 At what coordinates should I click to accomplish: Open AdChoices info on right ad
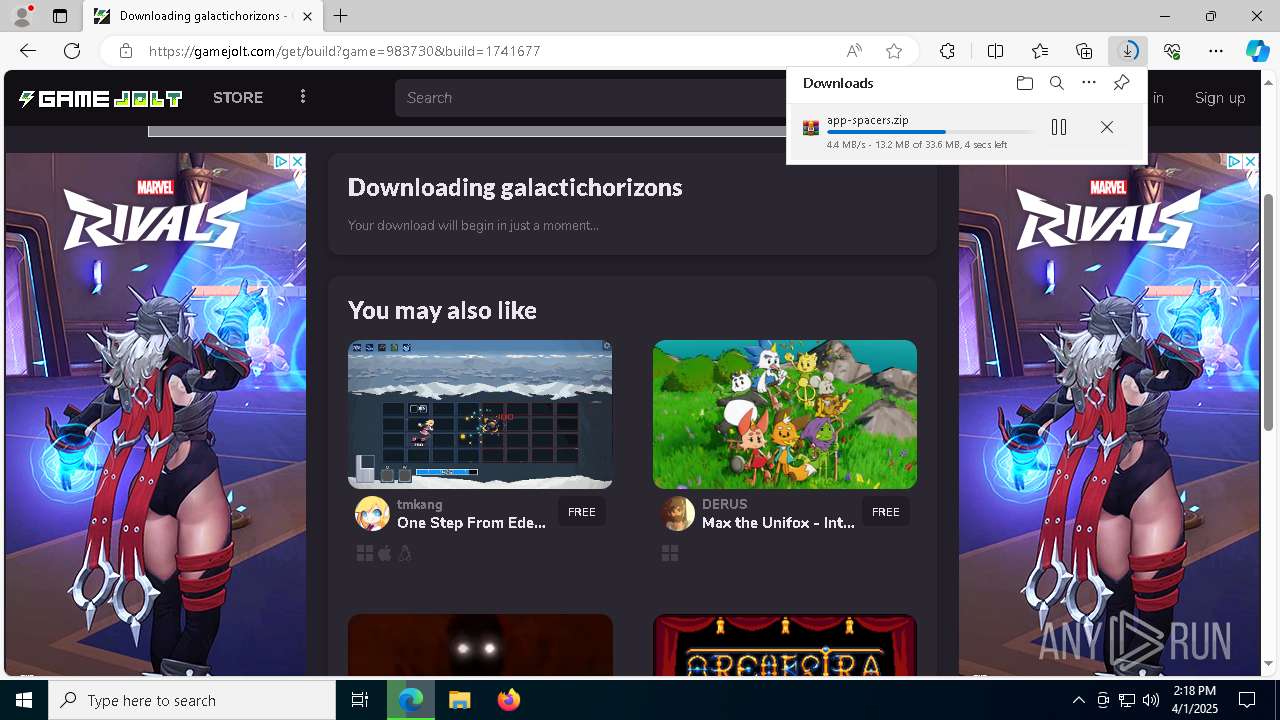(1235, 161)
